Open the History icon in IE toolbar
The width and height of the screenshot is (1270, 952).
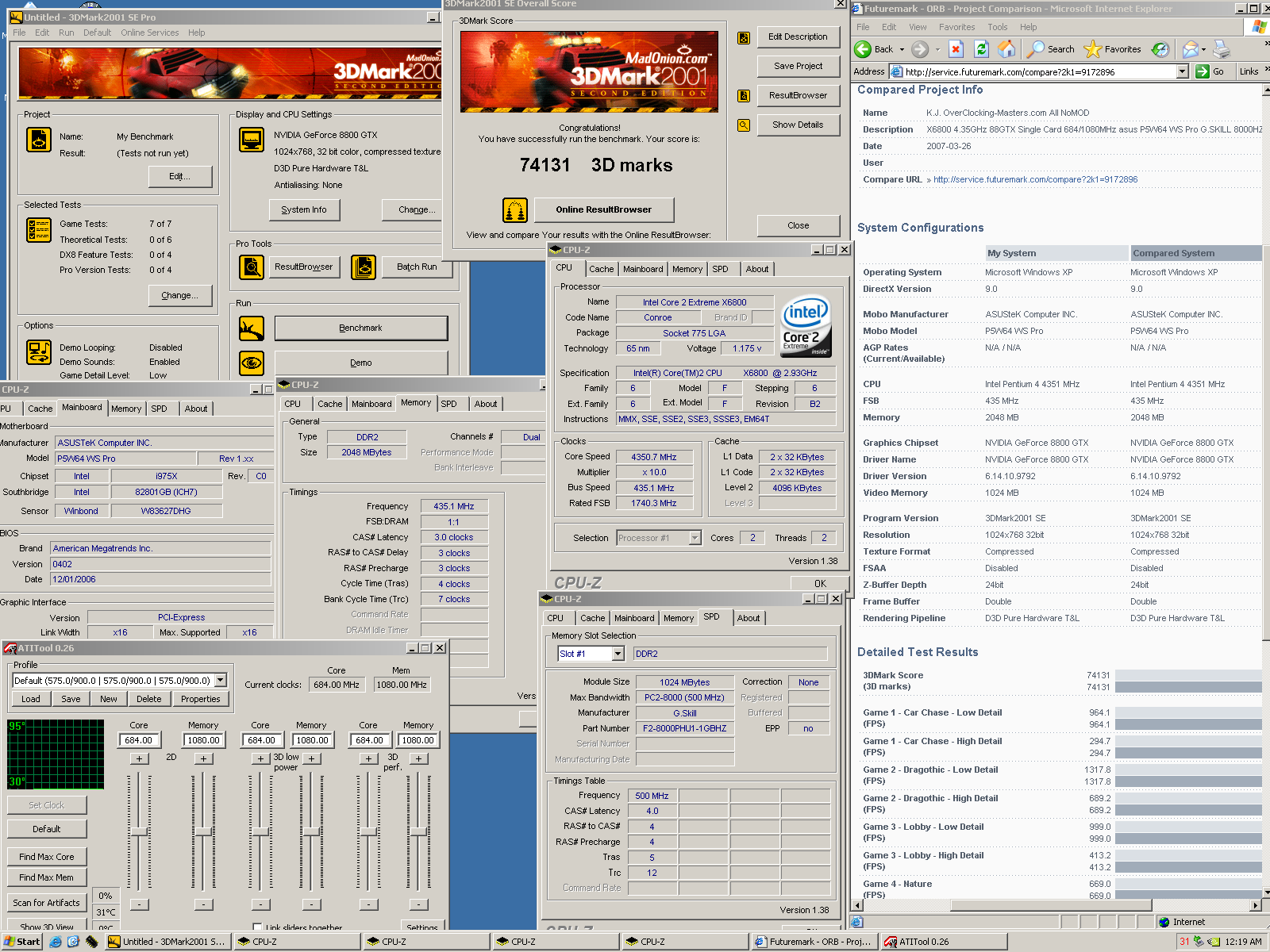point(1160,49)
